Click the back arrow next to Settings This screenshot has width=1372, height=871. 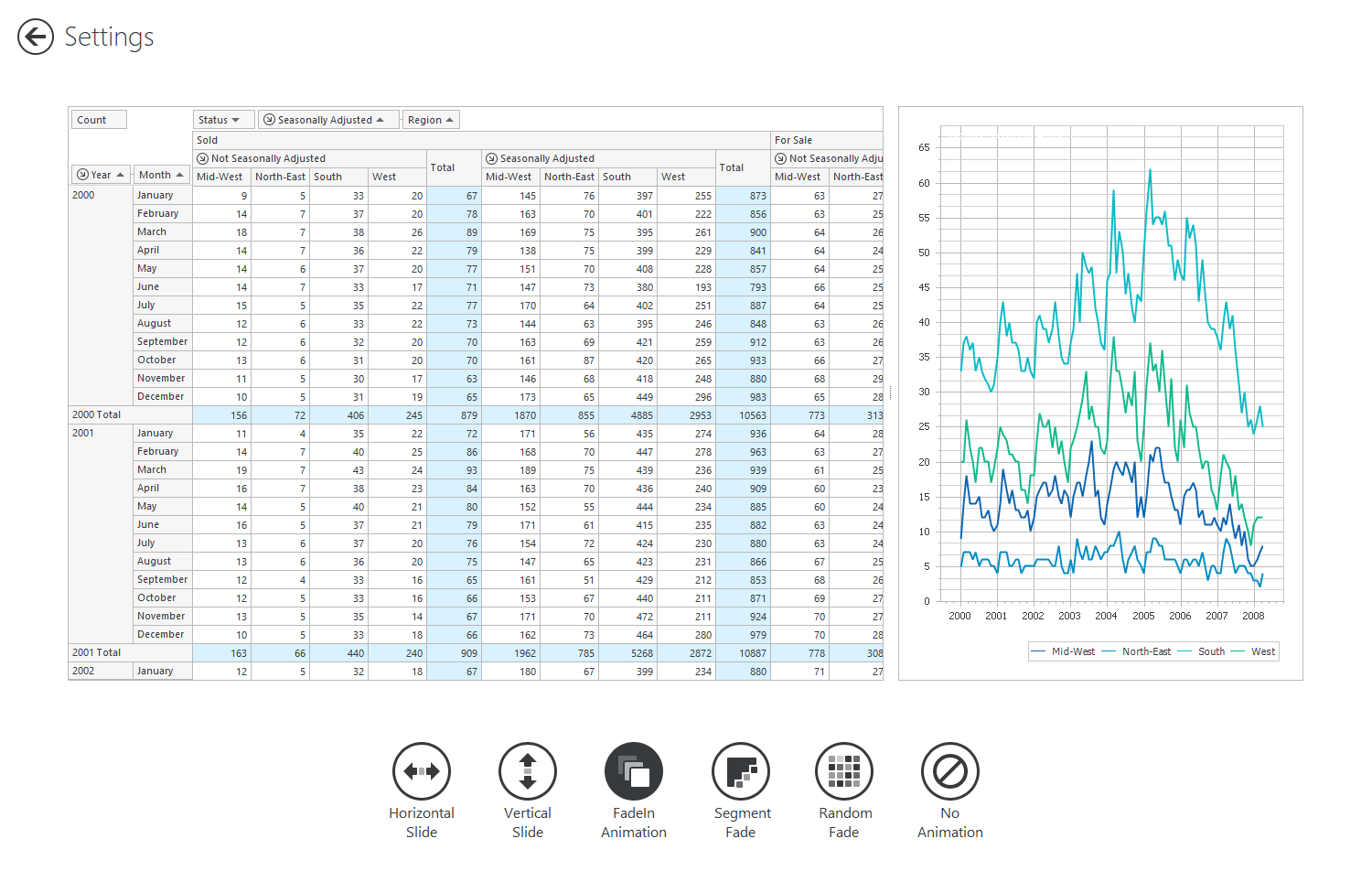(x=36, y=37)
